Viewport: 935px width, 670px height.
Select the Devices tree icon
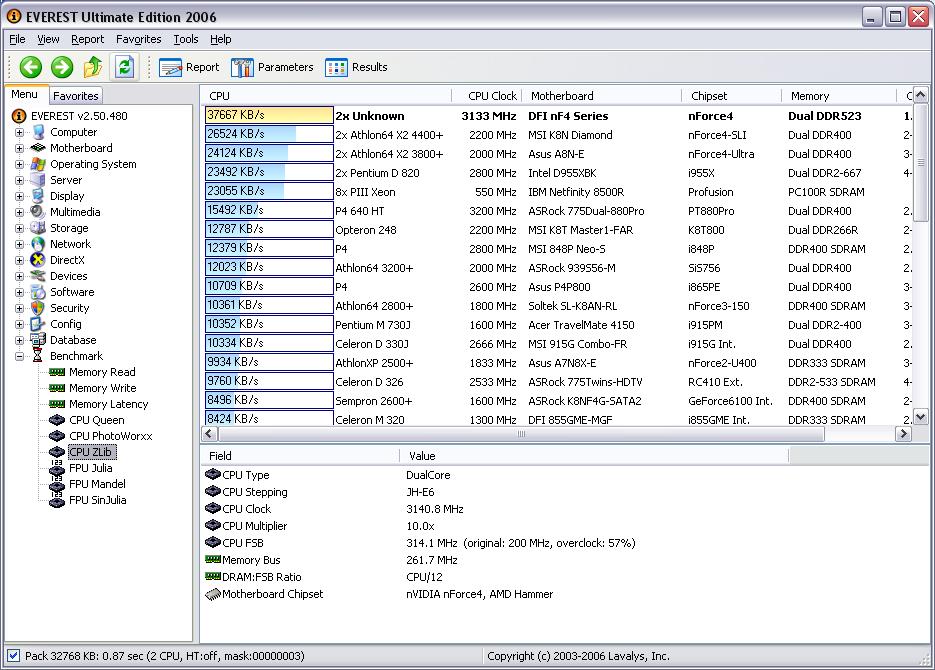(38, 276)
